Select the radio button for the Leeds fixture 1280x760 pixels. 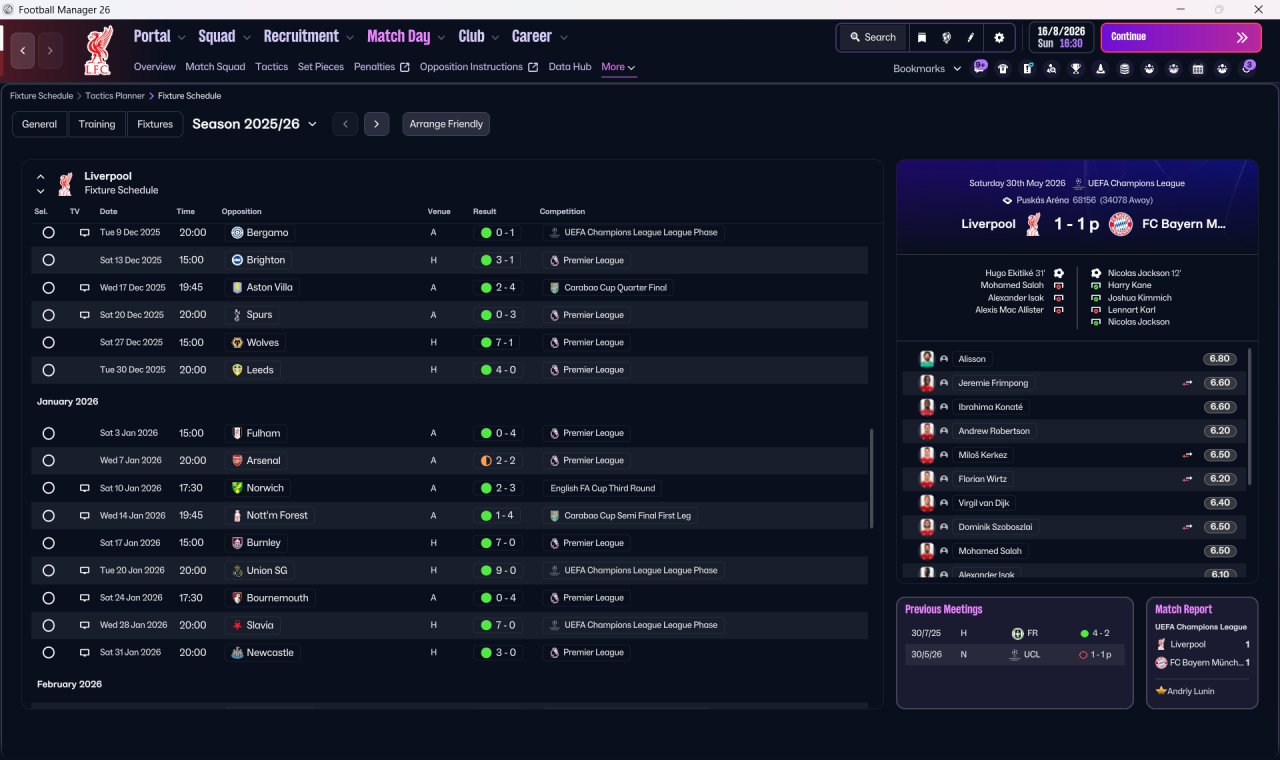click(48, 369)
